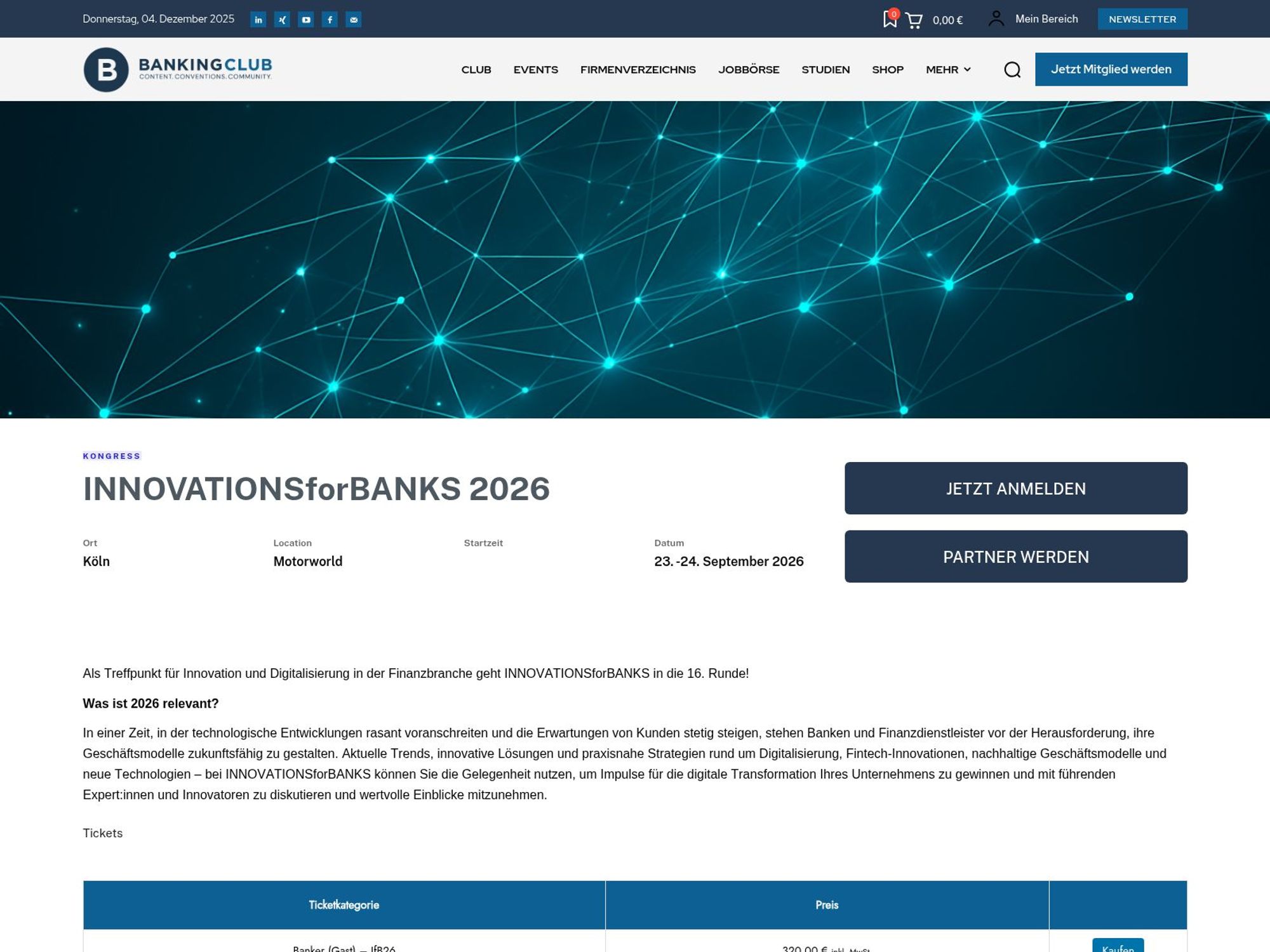Click JETZT ANMELDEN for the congress
Image resolution: width=1270 pixels, height=952 pixels.
click(1015, 489)
